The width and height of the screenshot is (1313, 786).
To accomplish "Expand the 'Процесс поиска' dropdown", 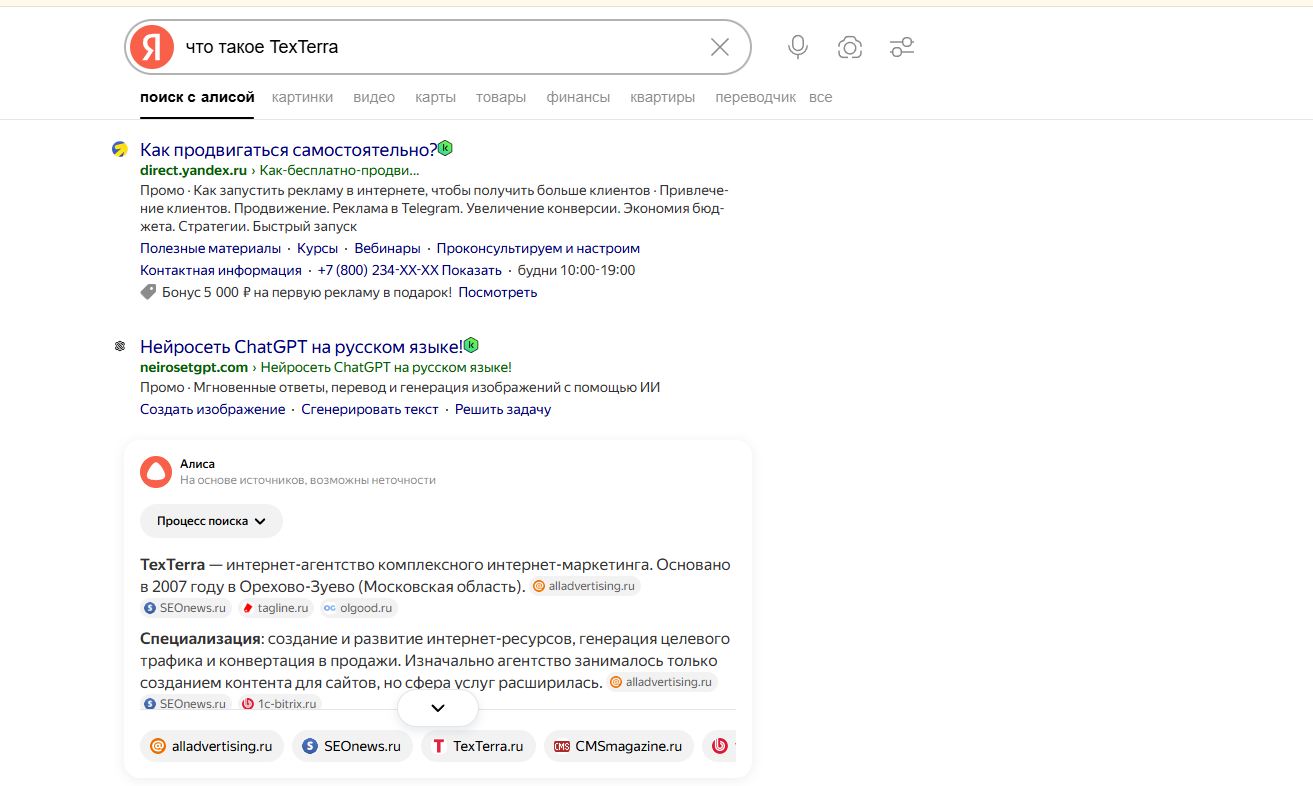I will (x=211, y=521).
